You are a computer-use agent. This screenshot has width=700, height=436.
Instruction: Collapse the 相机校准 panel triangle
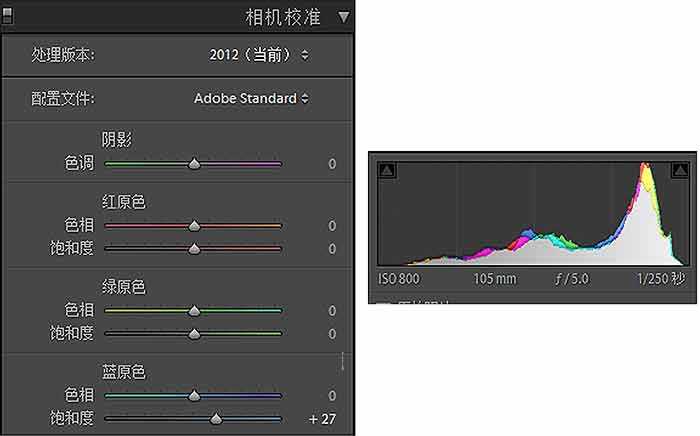[x=344, y=17]
